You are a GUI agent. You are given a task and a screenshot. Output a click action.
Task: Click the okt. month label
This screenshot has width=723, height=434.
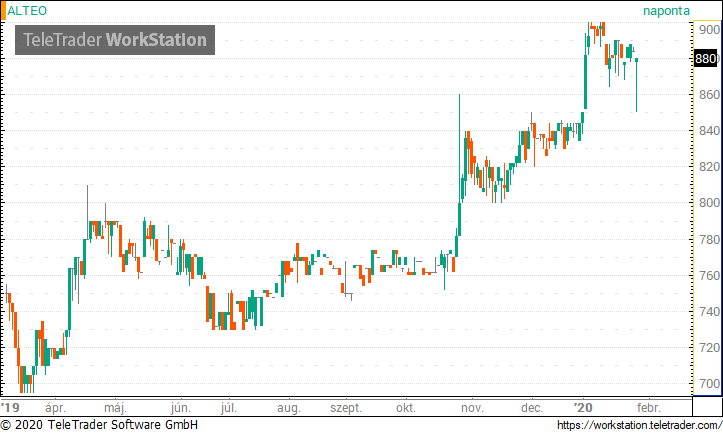406,408
